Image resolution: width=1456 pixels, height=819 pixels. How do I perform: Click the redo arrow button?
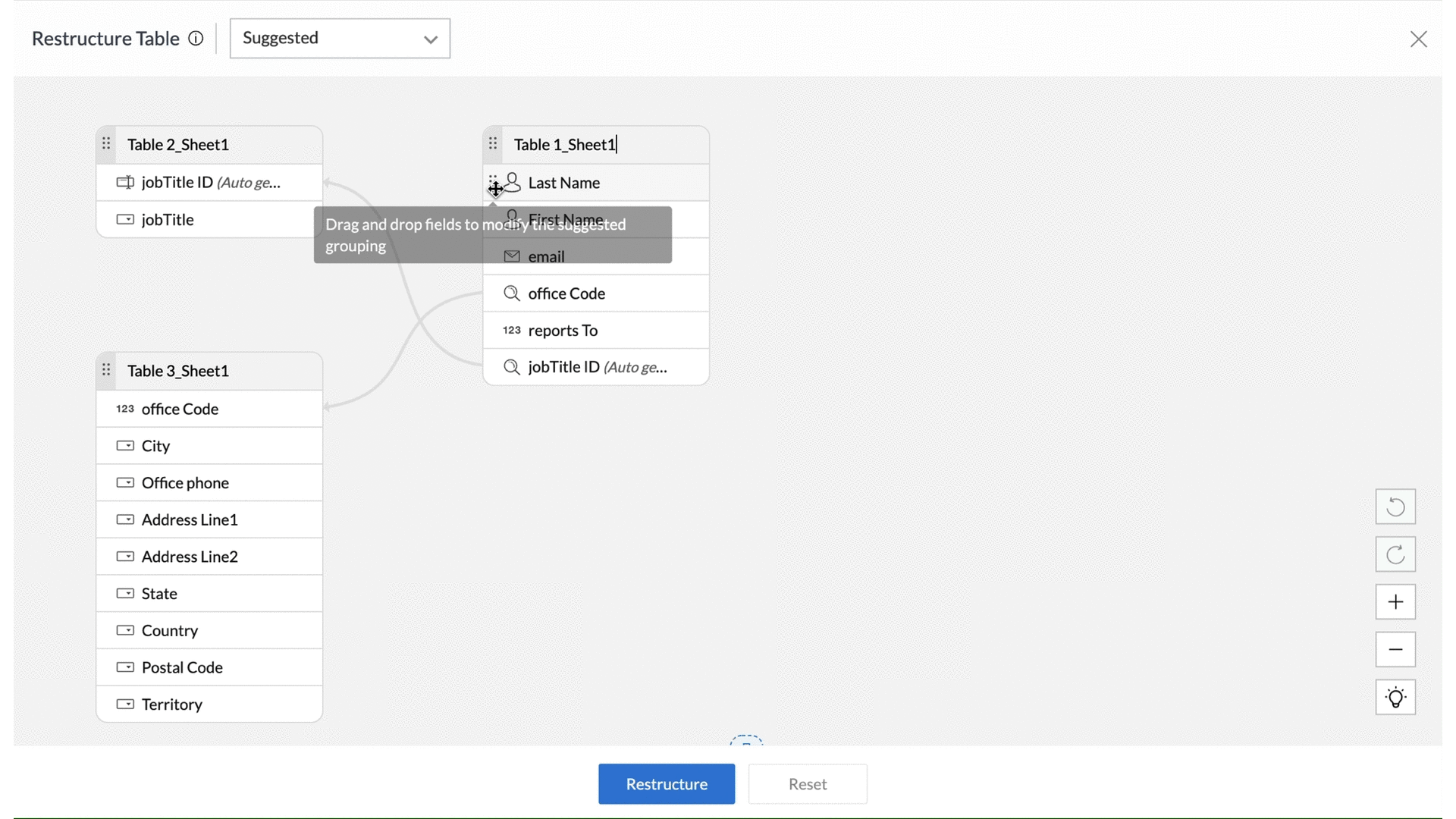coord(1395,554)
